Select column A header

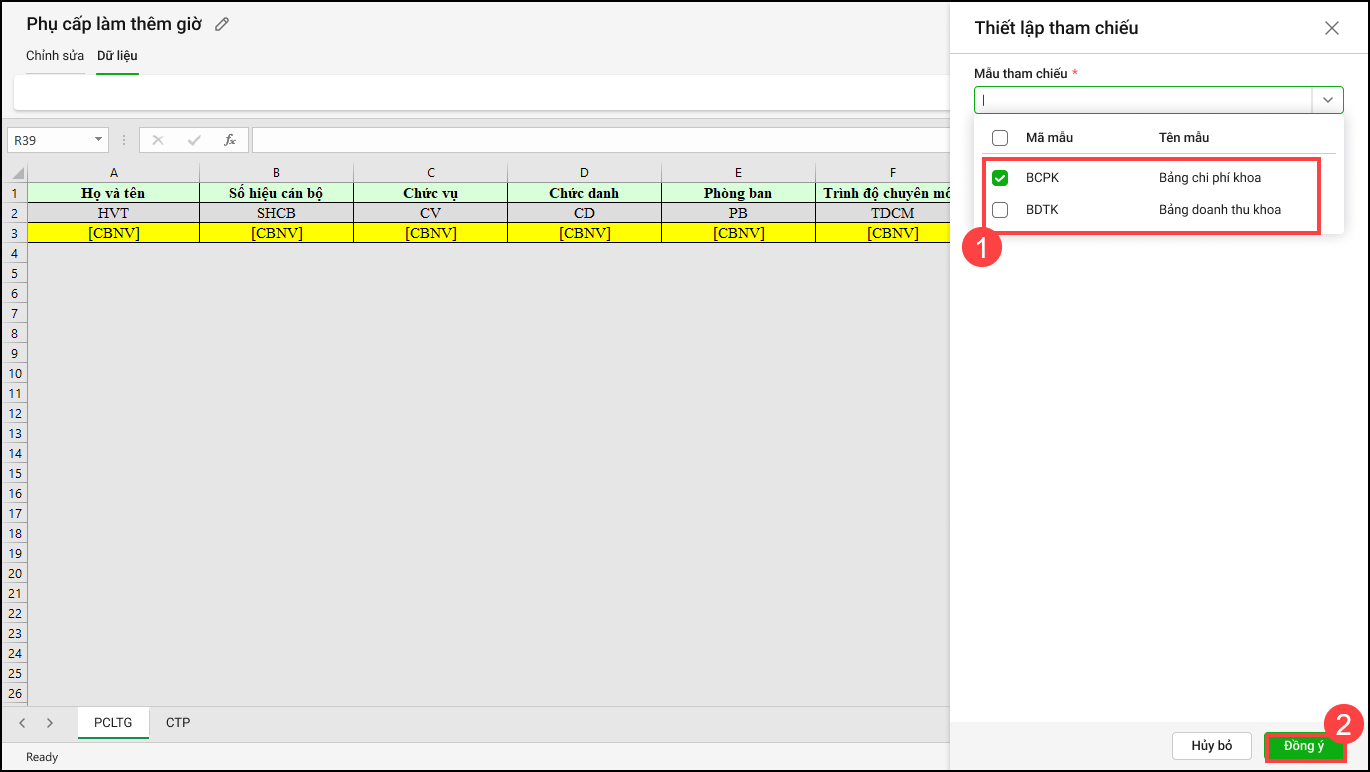pos(114,173)
